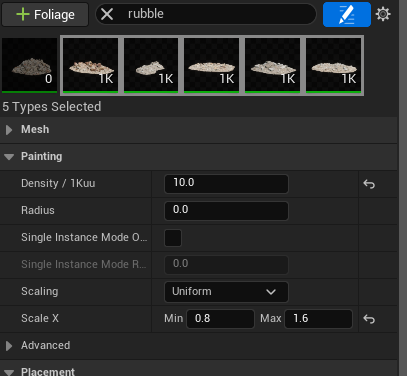This screenshot has width=407, height=376.
Task: Click the Scale X Max field
Action: [318, 319]
